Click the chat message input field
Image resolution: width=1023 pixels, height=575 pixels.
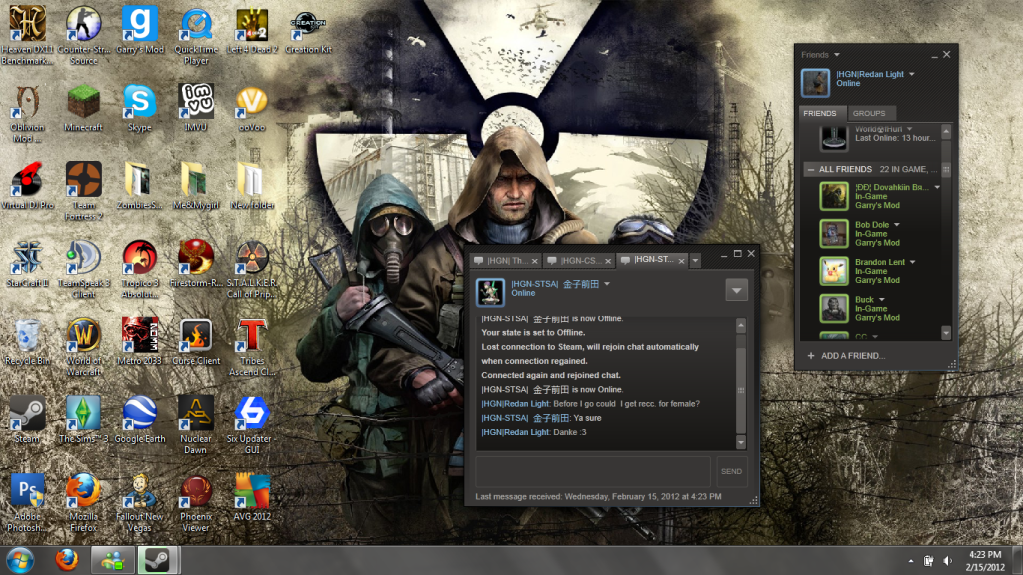[592, 471]
